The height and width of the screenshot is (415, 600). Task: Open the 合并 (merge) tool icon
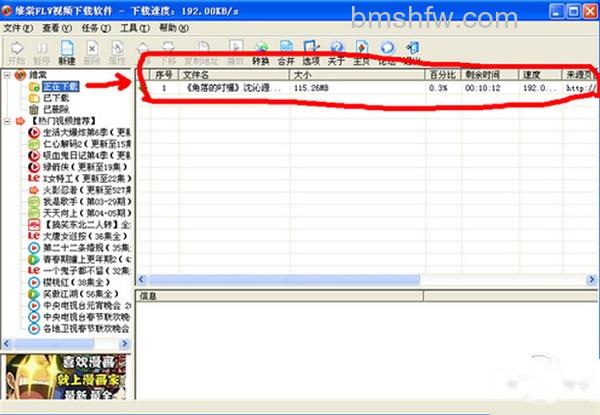286,48
